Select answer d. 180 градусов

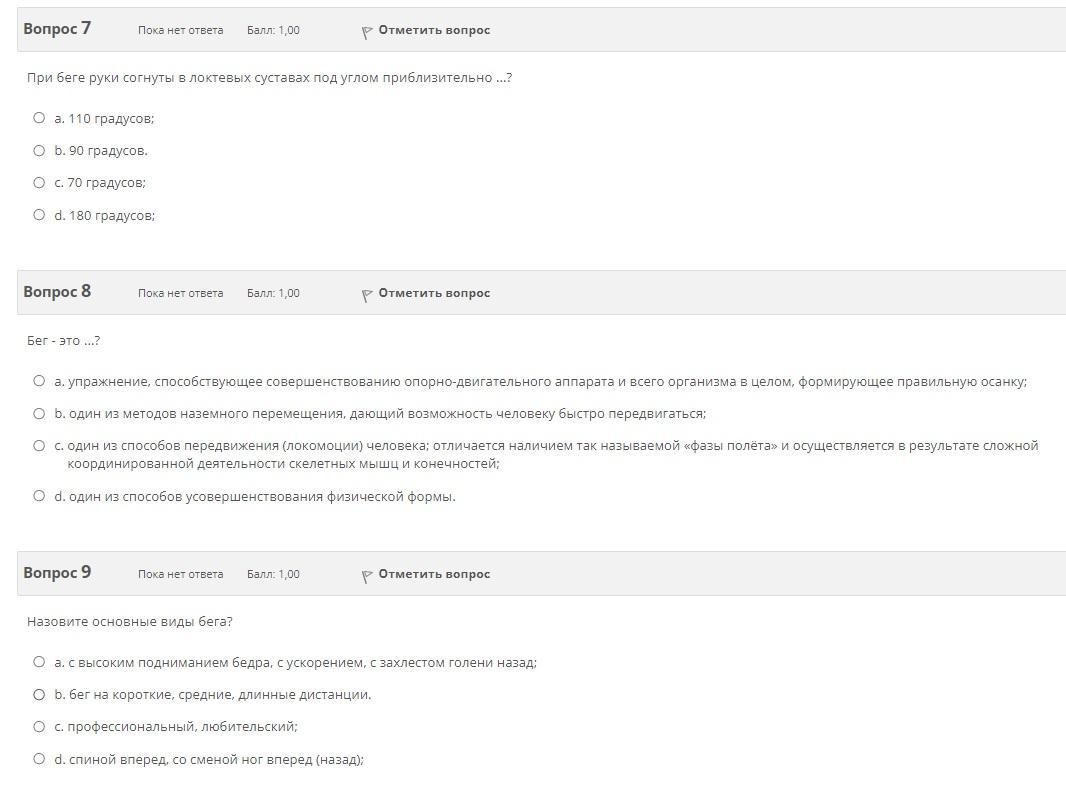pos(39,215)
